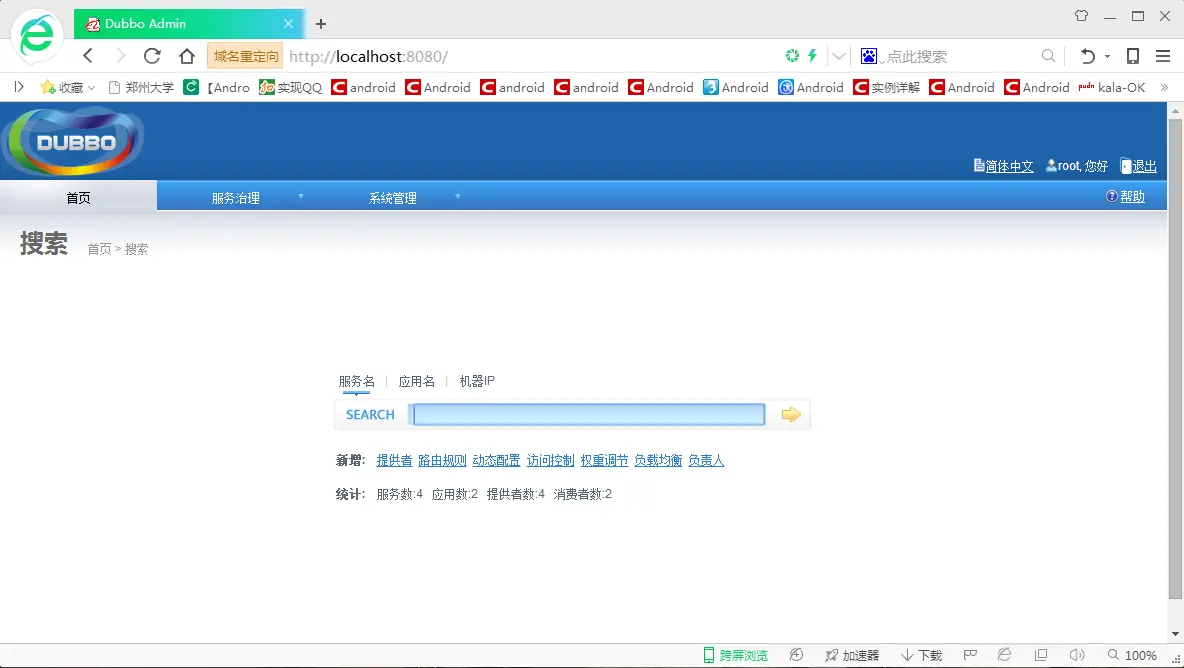Open the mobile view icon near browser menu
This screenshot has height=668, width=1184.
pos(1131,56)
